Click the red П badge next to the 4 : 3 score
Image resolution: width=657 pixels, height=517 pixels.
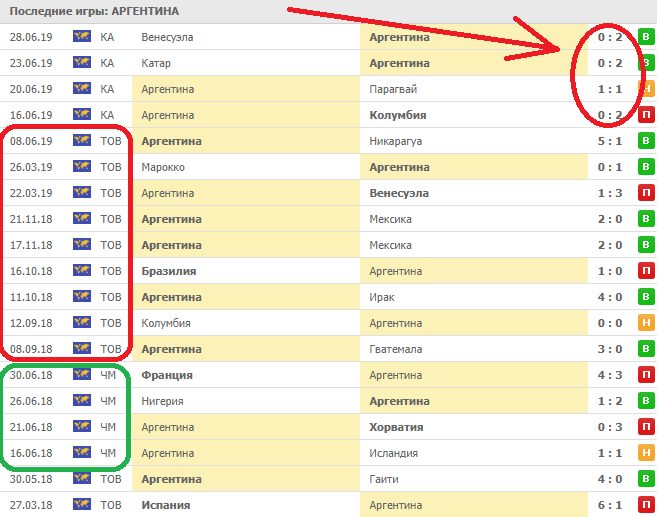pyautogui.click(x=646, y=375)
